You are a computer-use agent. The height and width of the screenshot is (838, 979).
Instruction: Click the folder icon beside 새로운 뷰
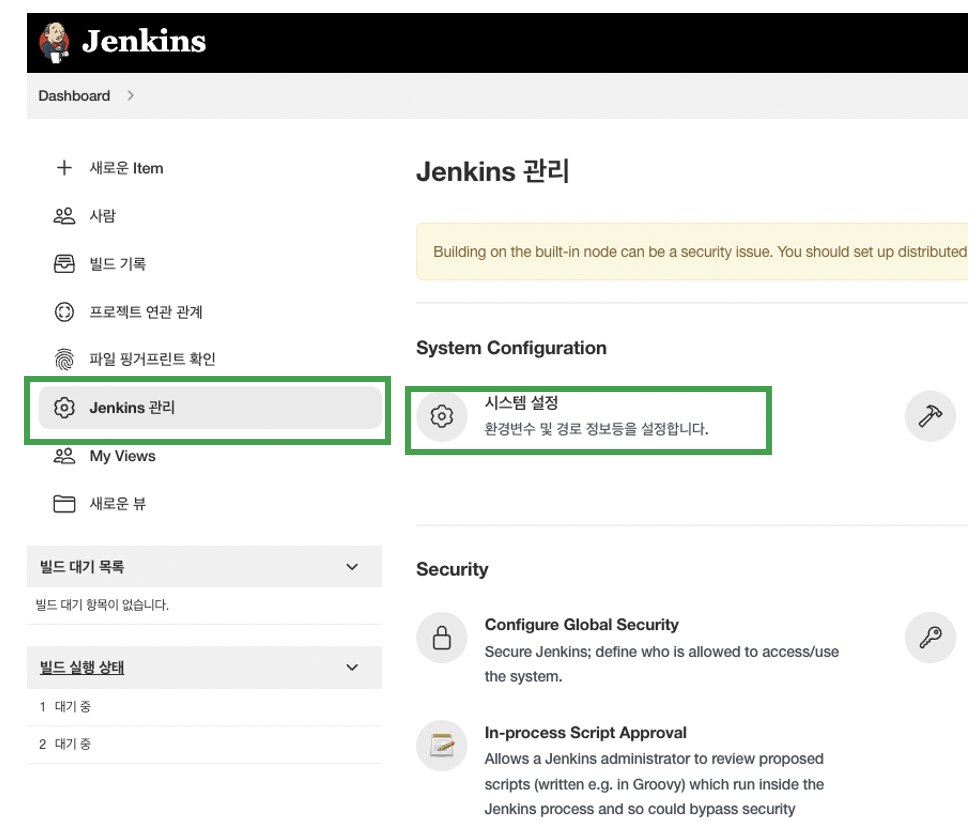(64, 503)
